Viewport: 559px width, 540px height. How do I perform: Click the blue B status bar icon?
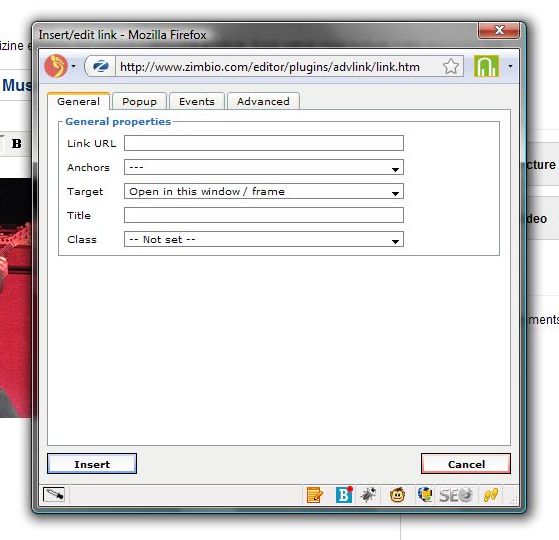(x=344, y=495)
